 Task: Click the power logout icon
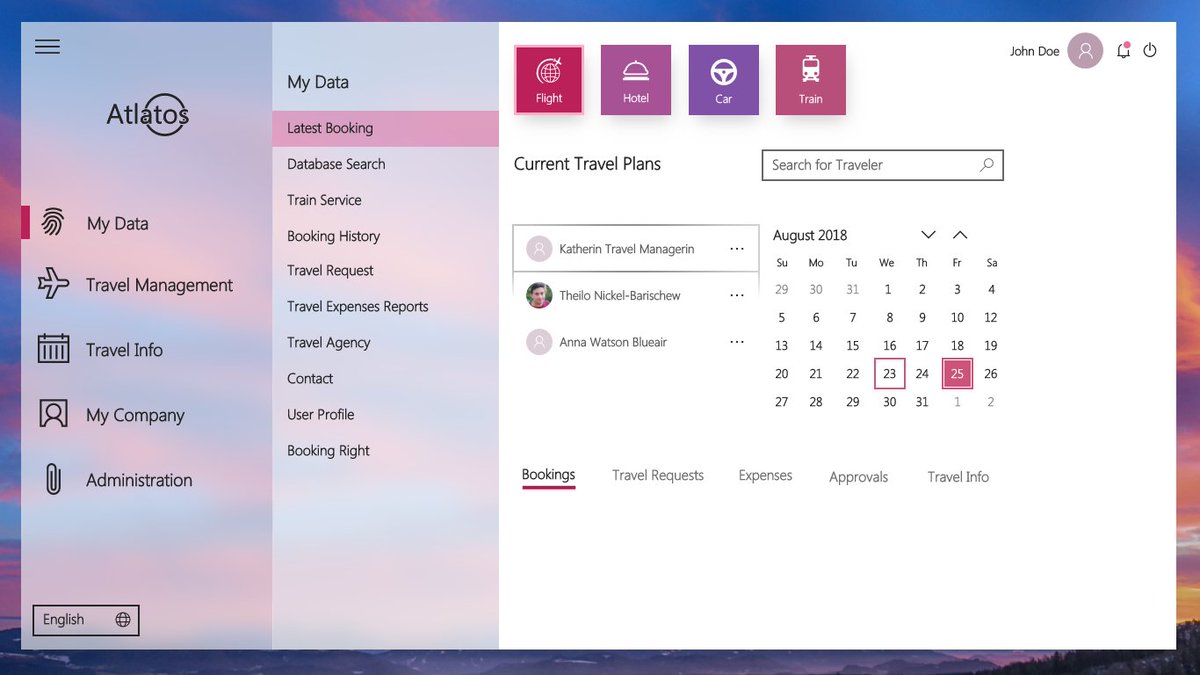point(1150,50)
